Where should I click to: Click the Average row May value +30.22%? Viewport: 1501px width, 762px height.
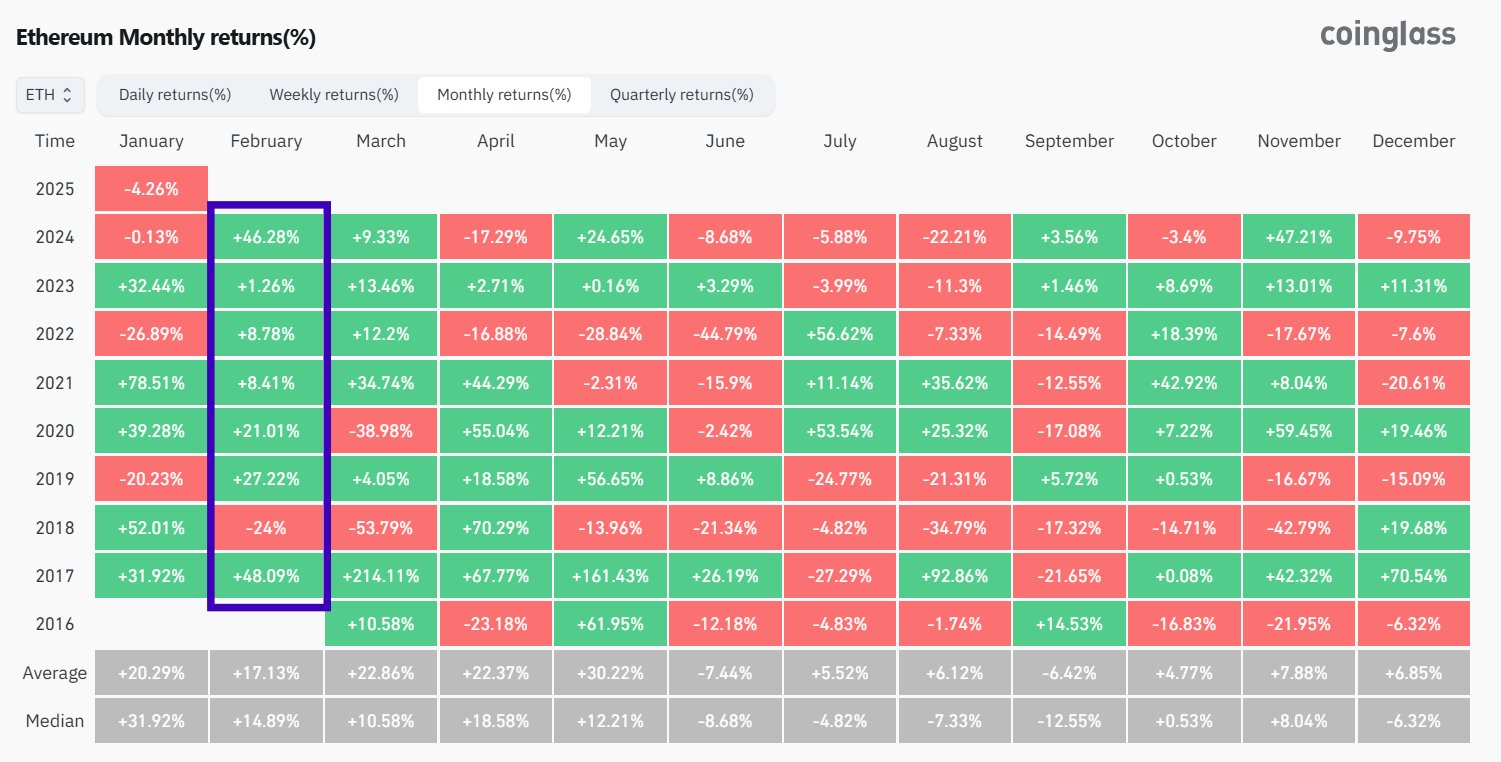(610, 673)
